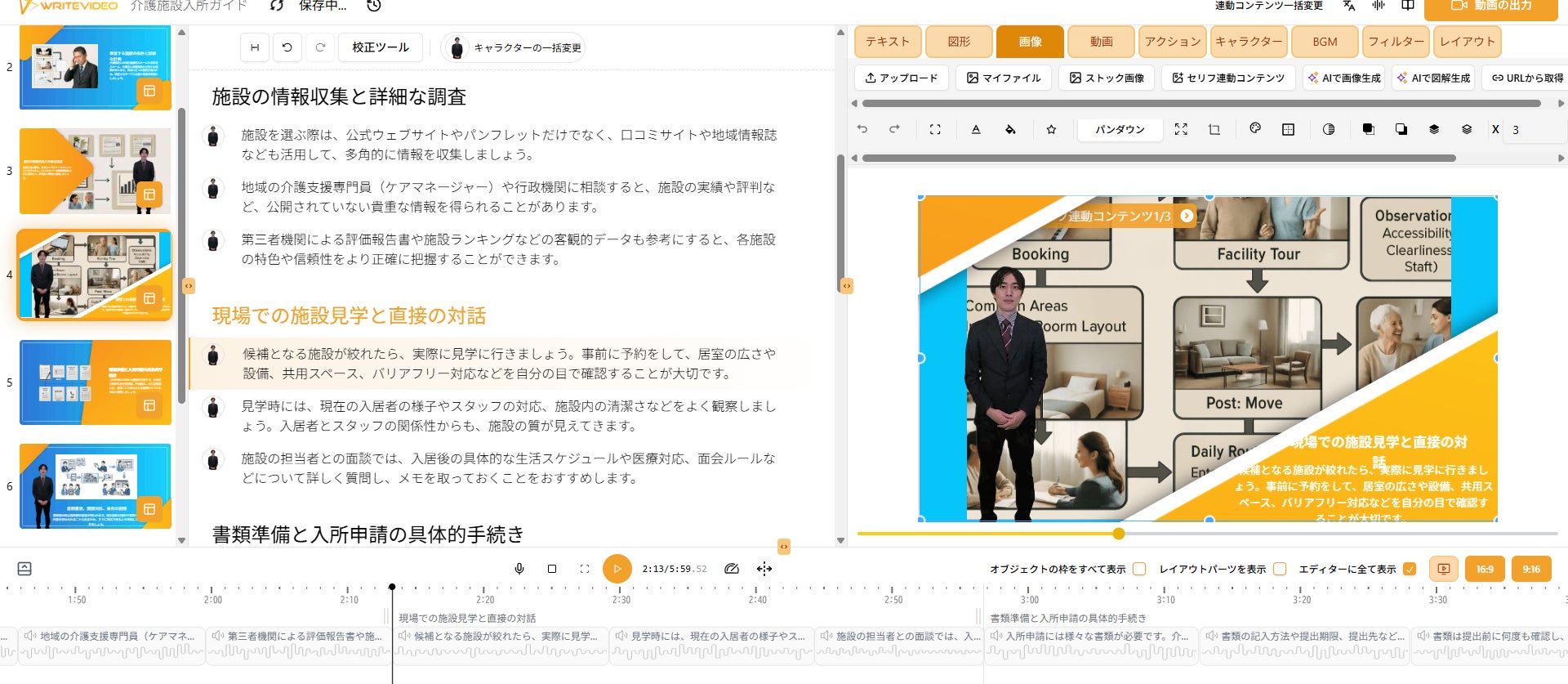Uncheck エディターに全て表示 checkbox
This screenshot has height=684, width=1568.
(1410, 569)
